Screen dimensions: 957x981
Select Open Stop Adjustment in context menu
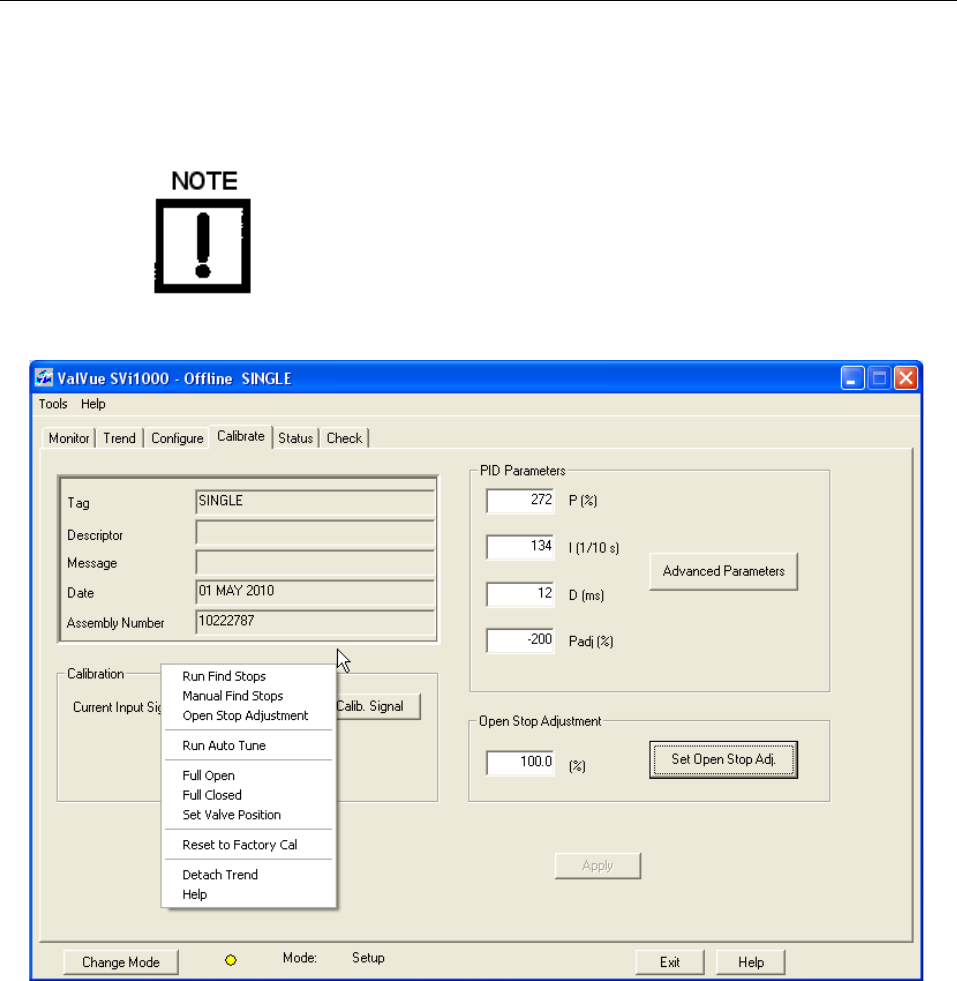point(249,716)
